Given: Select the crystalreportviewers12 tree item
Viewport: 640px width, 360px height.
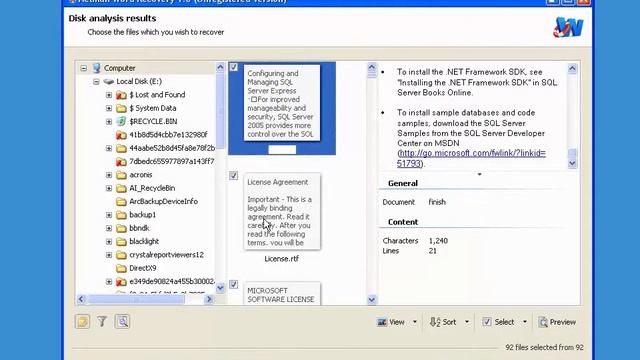Looking at the screenshot, I should coord(166,255).
